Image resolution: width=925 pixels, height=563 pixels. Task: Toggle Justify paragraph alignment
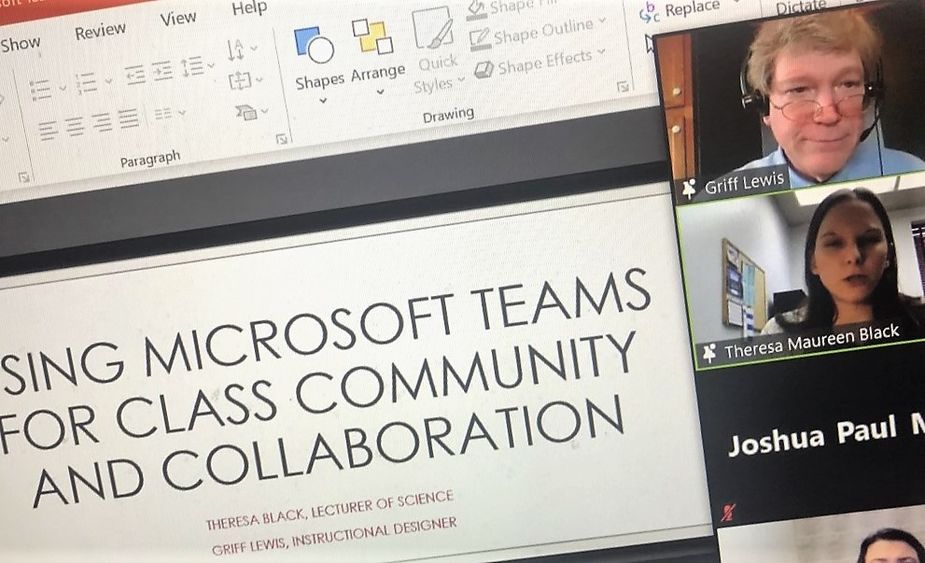pyautogui.click(x=129, y=119)
